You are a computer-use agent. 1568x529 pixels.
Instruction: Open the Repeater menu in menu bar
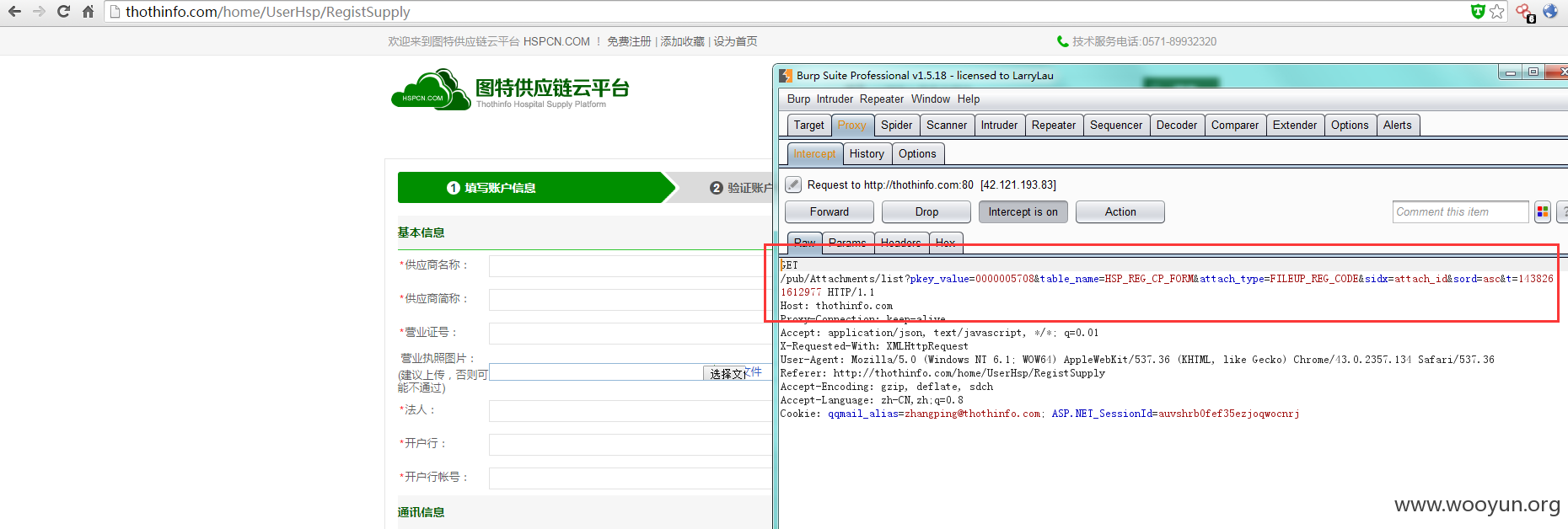pyautogui.click(x=882, y=99)
